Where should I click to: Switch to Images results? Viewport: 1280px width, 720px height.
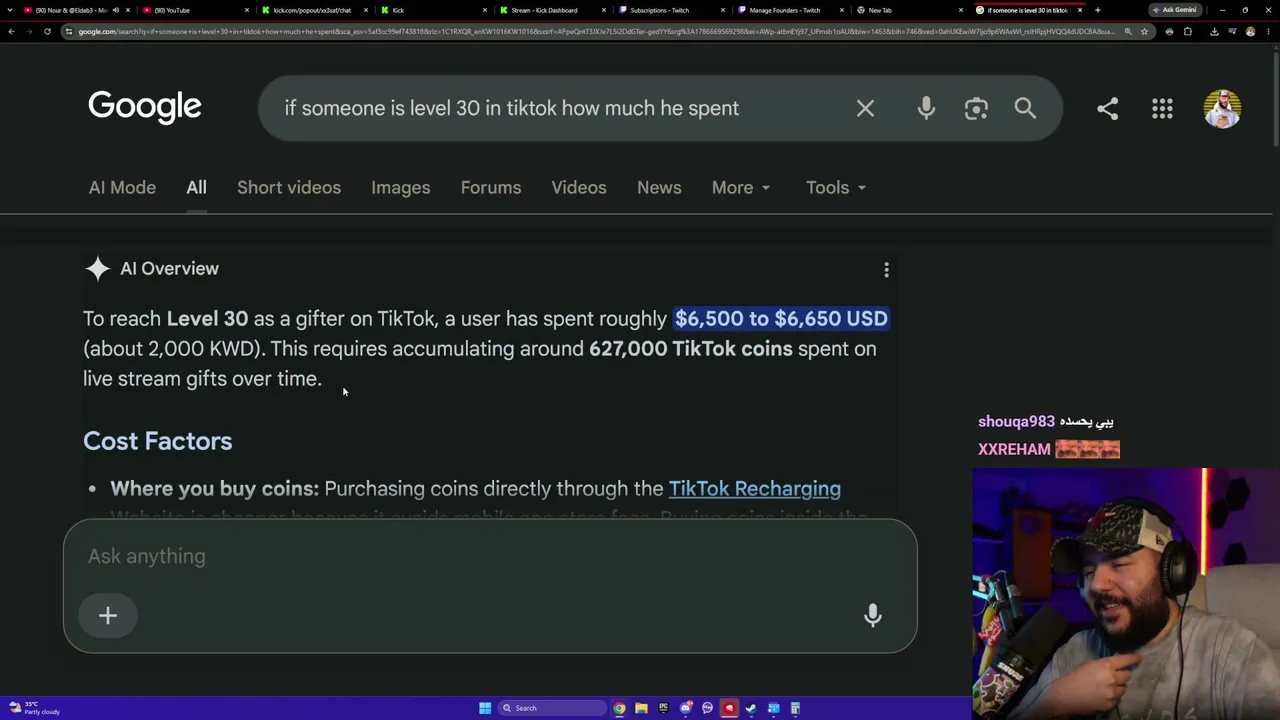click(x=400, y=187)
